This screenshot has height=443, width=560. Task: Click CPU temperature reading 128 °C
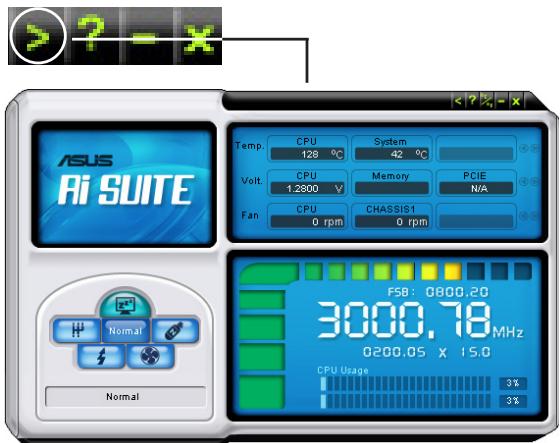(308, 154)
